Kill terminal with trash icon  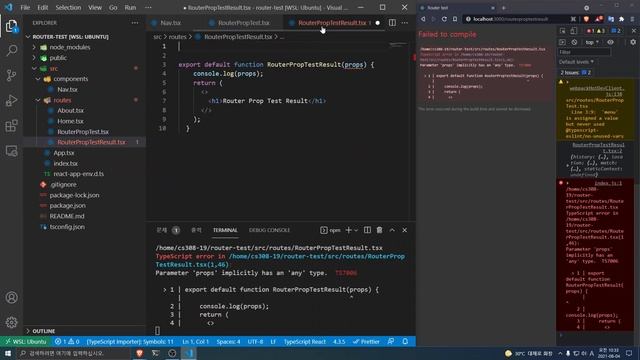(380, 230)
